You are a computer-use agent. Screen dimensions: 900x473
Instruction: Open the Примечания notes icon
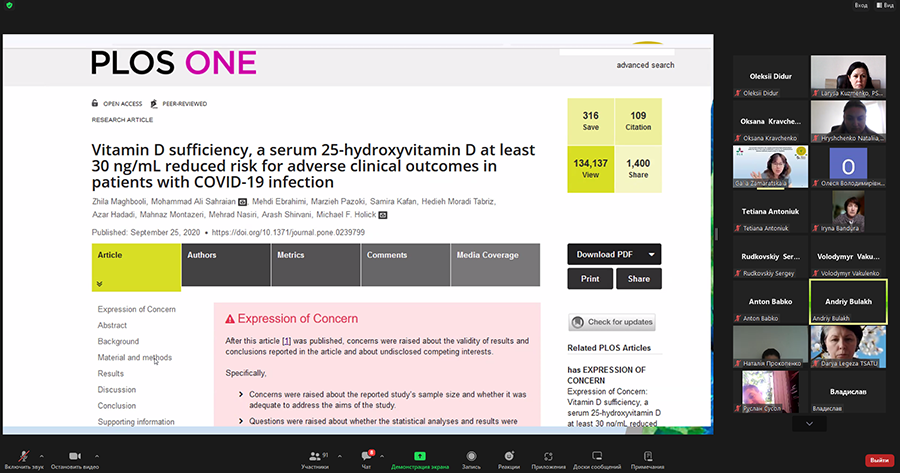[647, 456]
